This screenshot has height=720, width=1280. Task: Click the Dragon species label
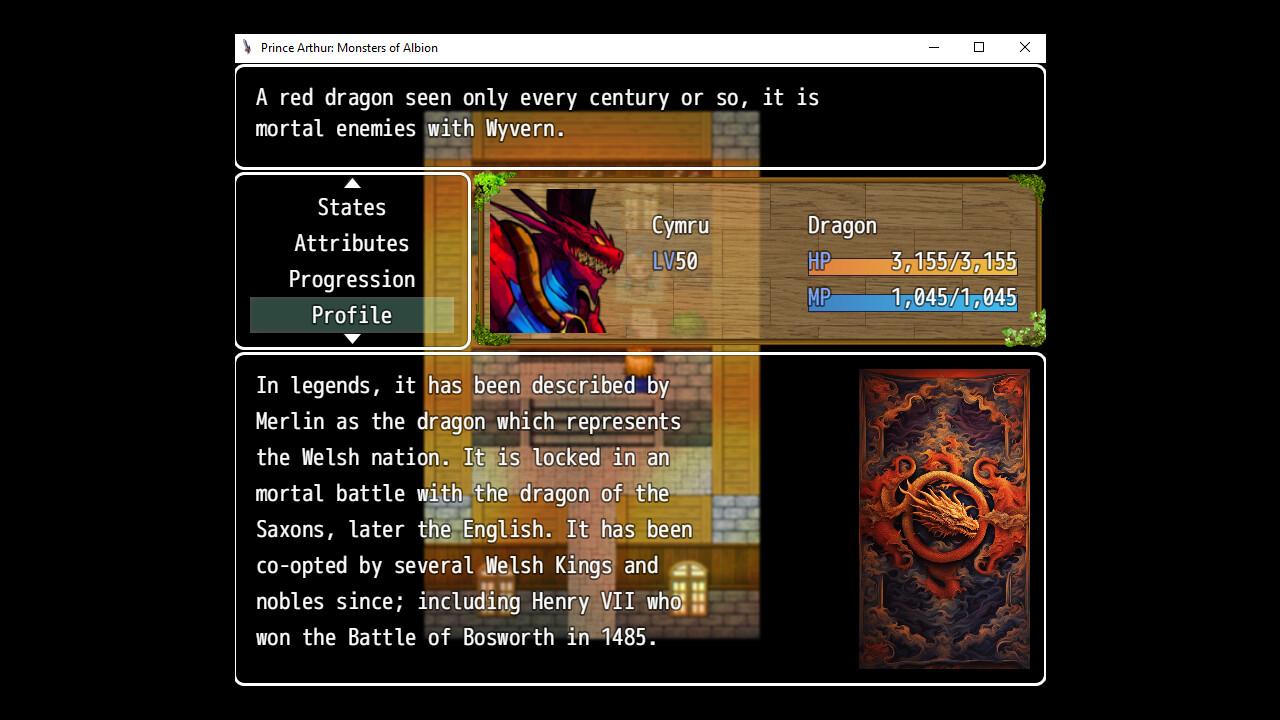tap(841, 225)
